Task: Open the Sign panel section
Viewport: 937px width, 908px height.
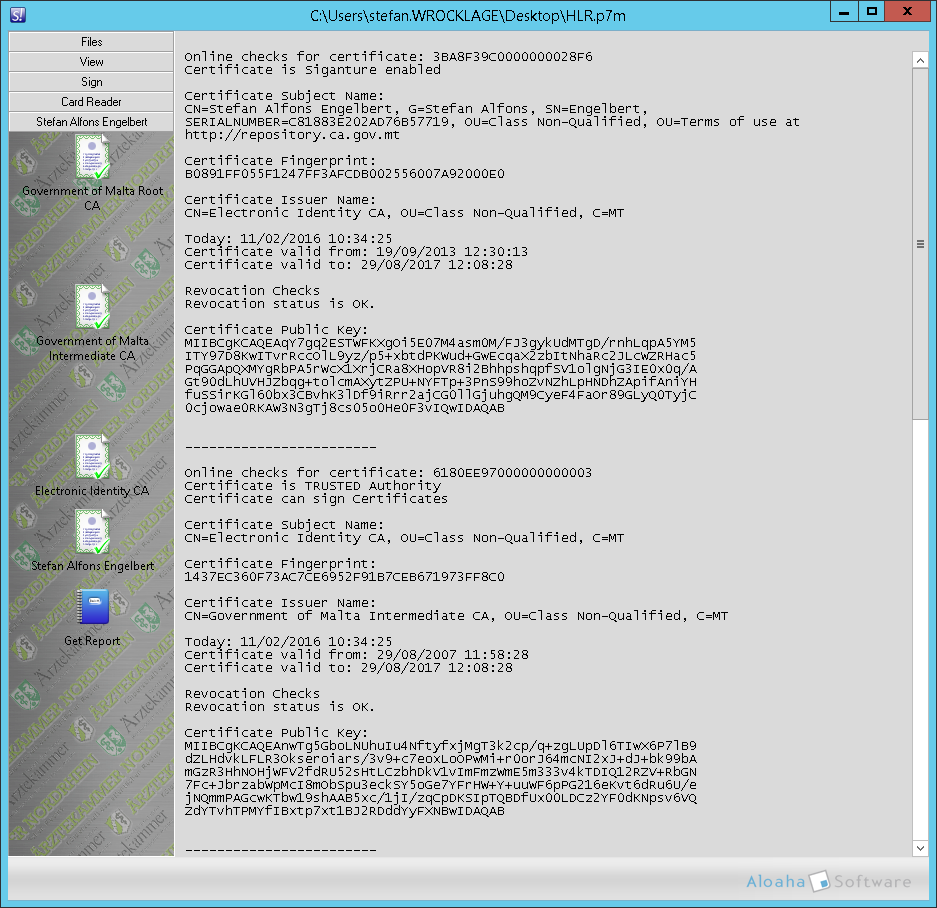Action: (92, 82)
